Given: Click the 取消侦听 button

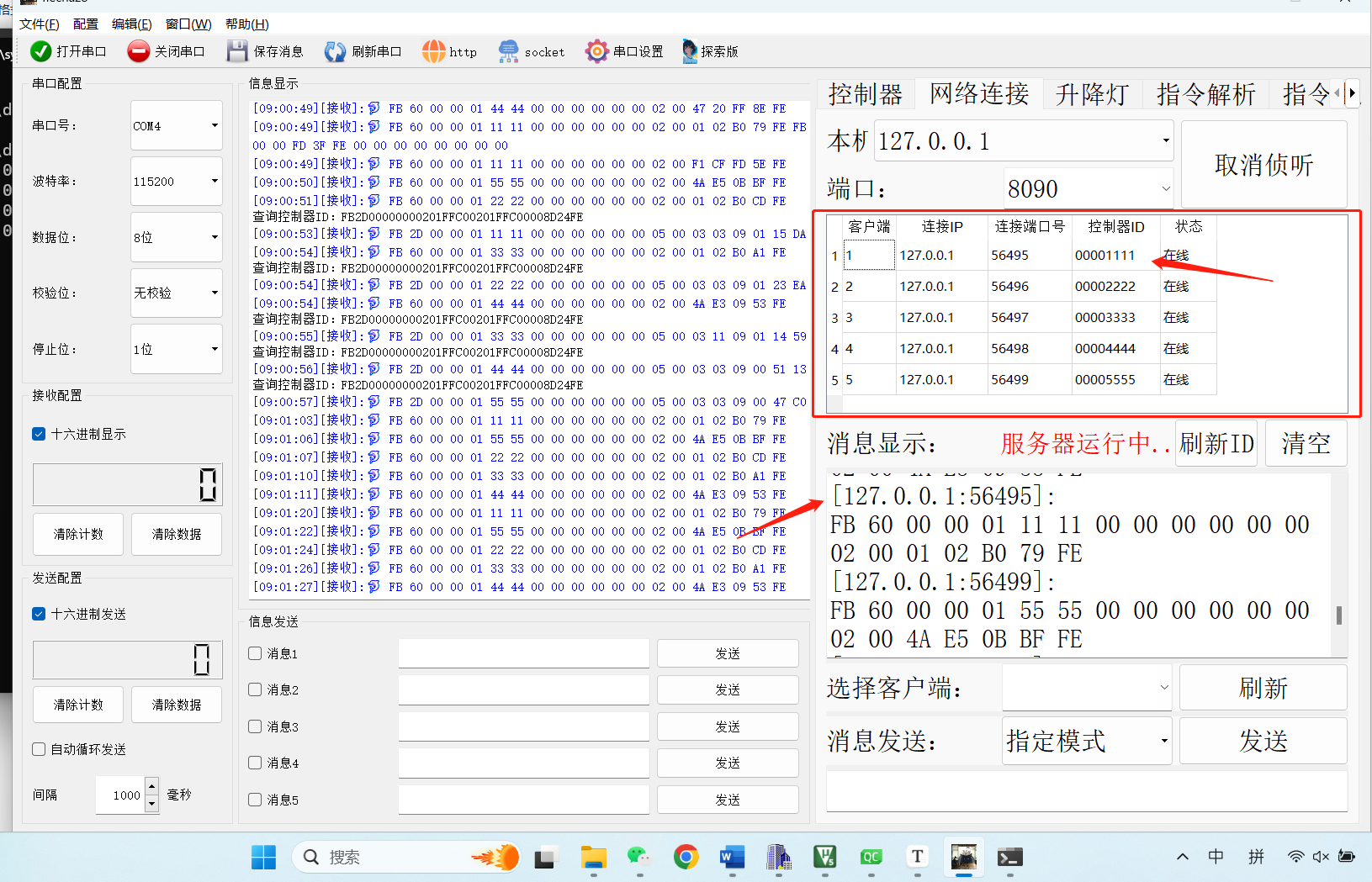Looking at the screenshot, I should point(1263,165).
